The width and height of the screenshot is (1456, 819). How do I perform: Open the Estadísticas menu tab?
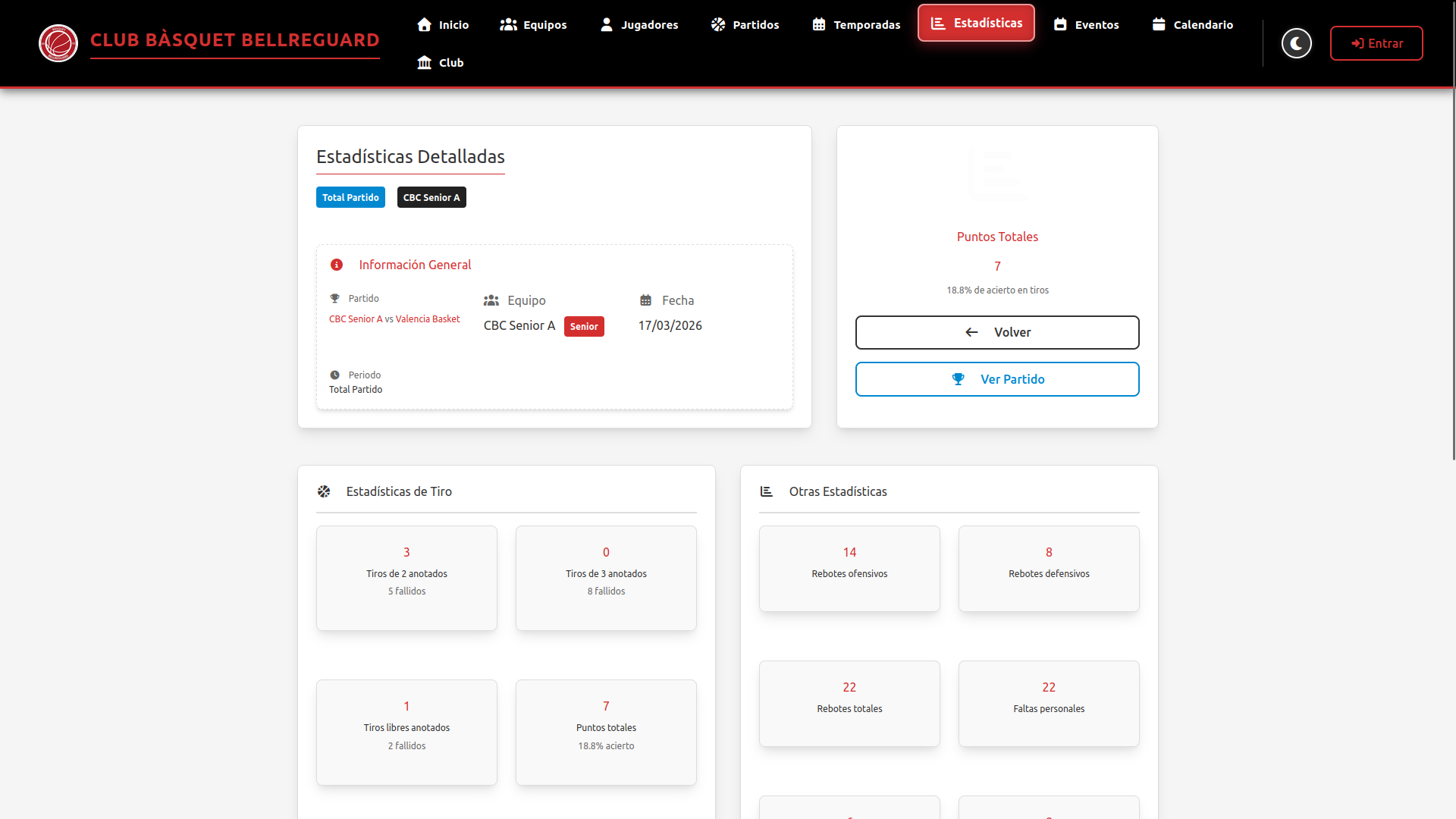pos(976,23)
